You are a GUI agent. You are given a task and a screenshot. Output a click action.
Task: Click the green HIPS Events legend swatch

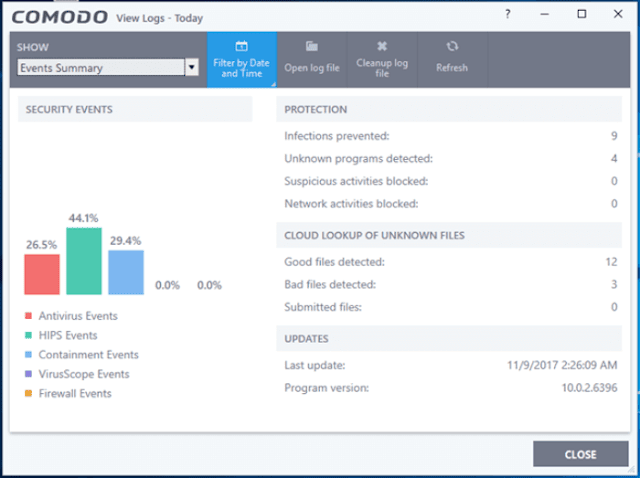click(29, 335)
